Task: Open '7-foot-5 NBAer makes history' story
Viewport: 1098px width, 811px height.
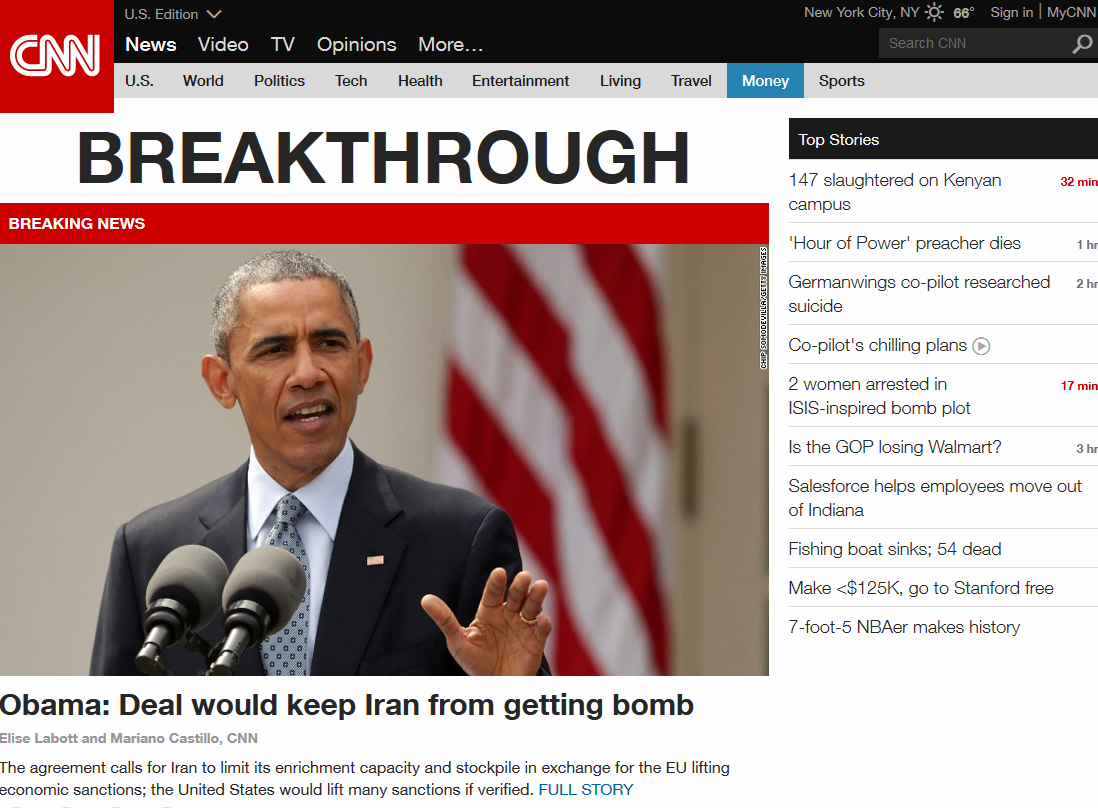Action: tap(904, 628)
